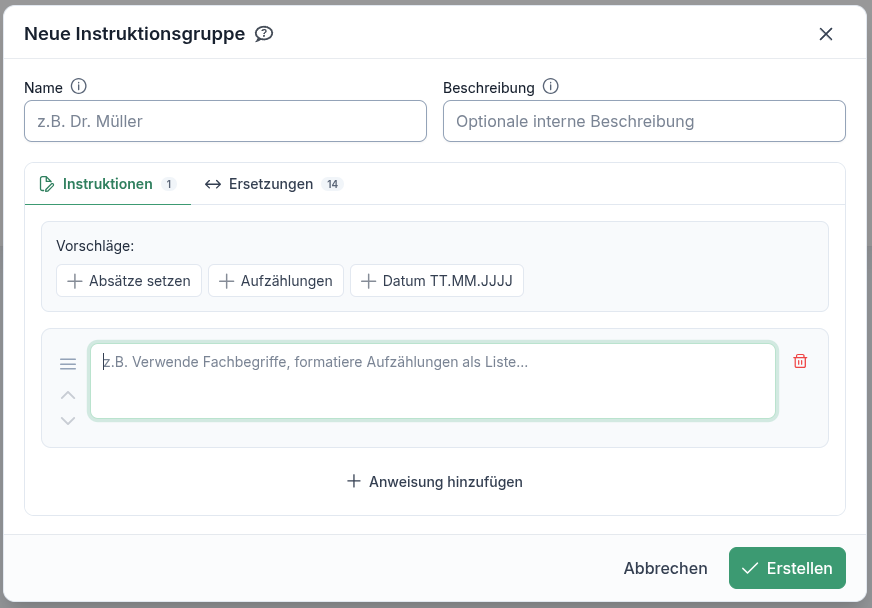872x608 pixels.
Task: Click 'Anweisung hinzufügen' to add an instruction
Action: click(x=434, y=481)
